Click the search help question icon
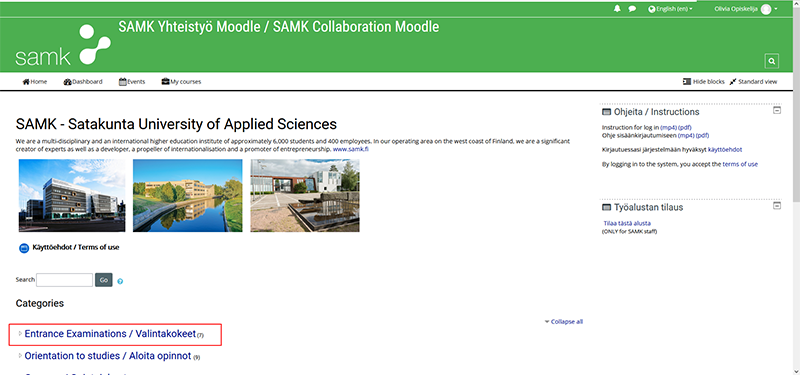The image size is (800, 375). [x=120, y=281]
